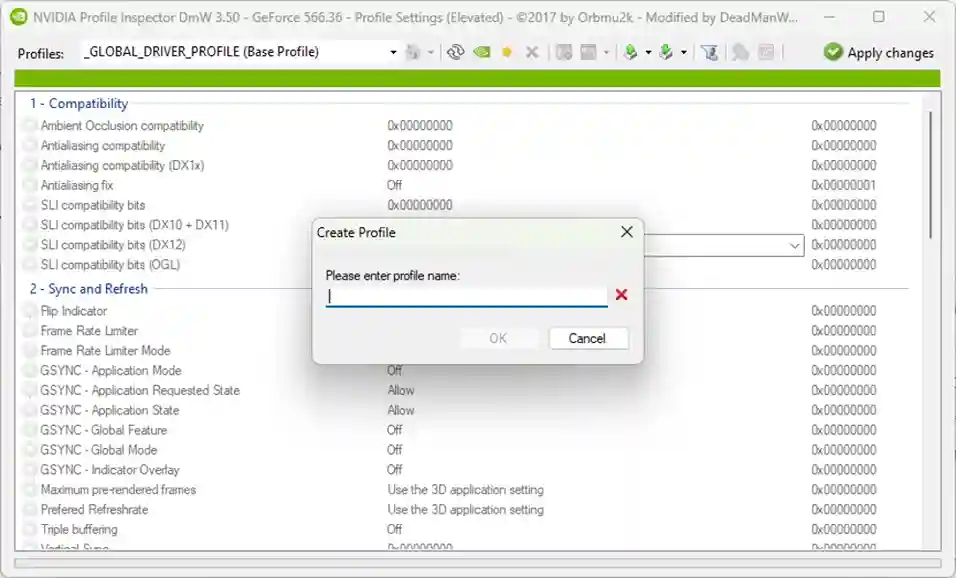
Task: Click Apply changes button
Action: (x=879, y=53)
